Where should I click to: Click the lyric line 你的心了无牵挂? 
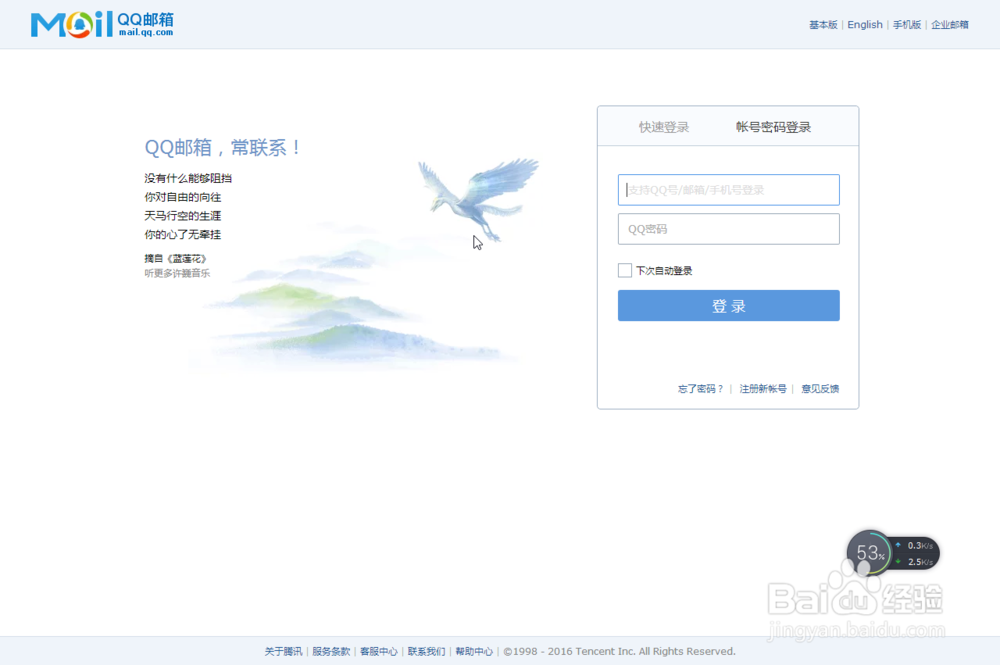pos(183,235)
